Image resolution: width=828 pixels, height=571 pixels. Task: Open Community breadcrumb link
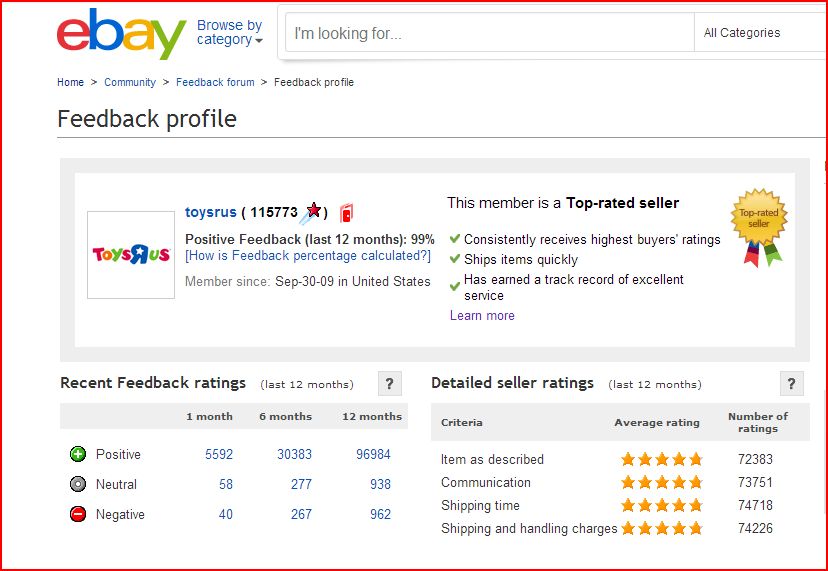(x=130, y=82)
